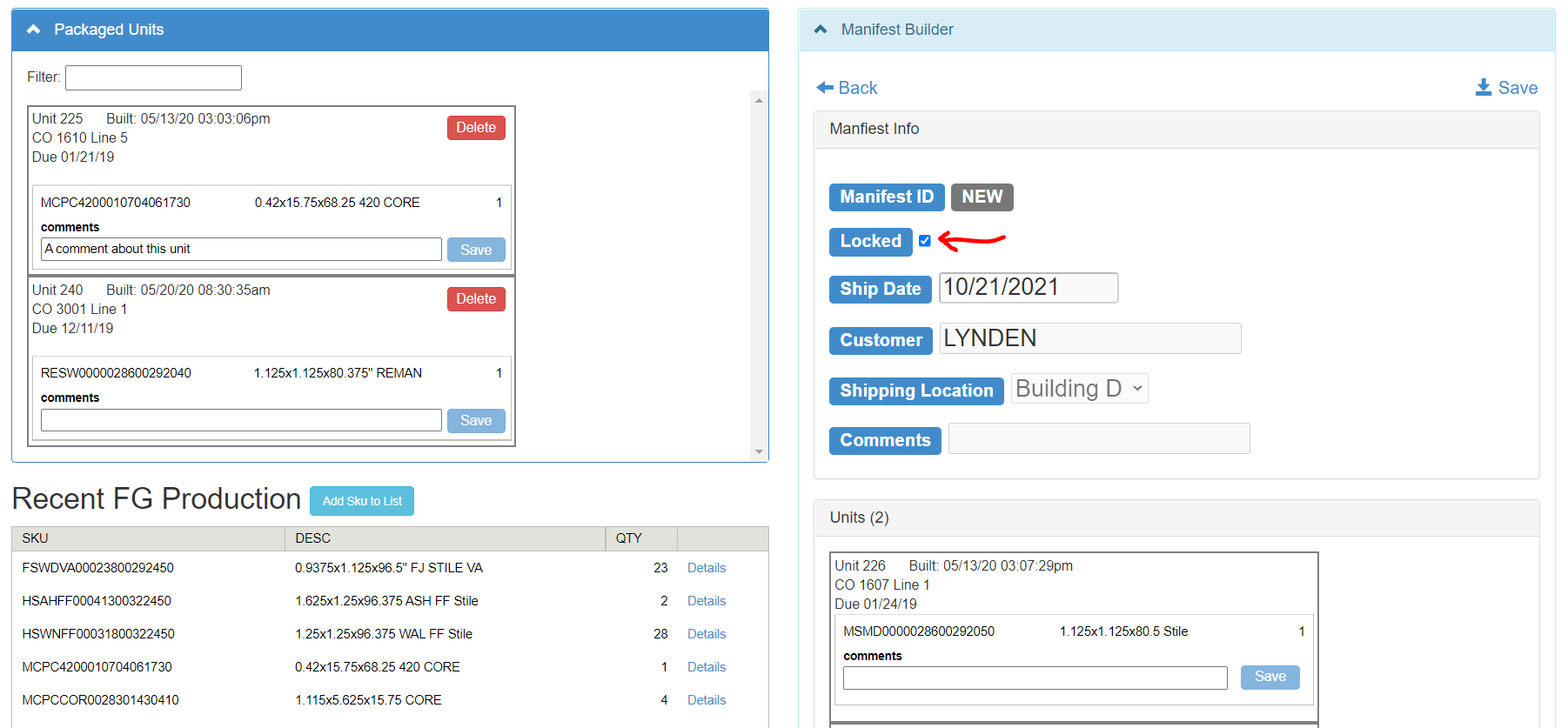Click the Back arrow icon
The height and width of the screenshot is (728, 1568).
tap(825, 88)
